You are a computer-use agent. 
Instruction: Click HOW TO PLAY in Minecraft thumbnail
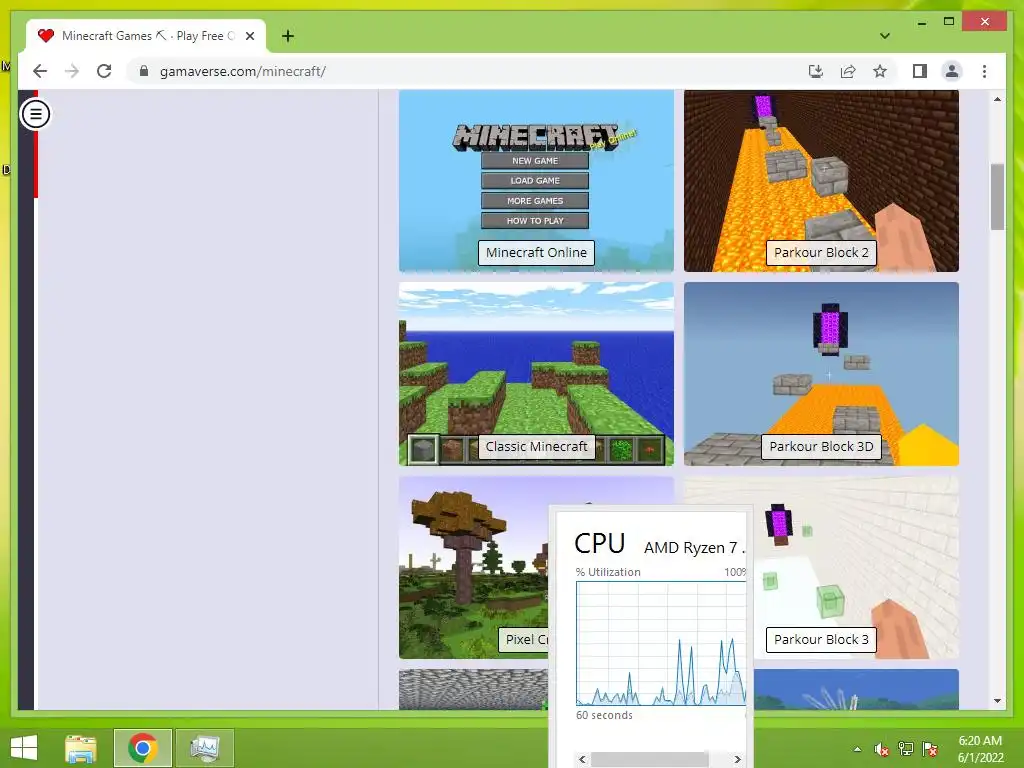(535, 221)
